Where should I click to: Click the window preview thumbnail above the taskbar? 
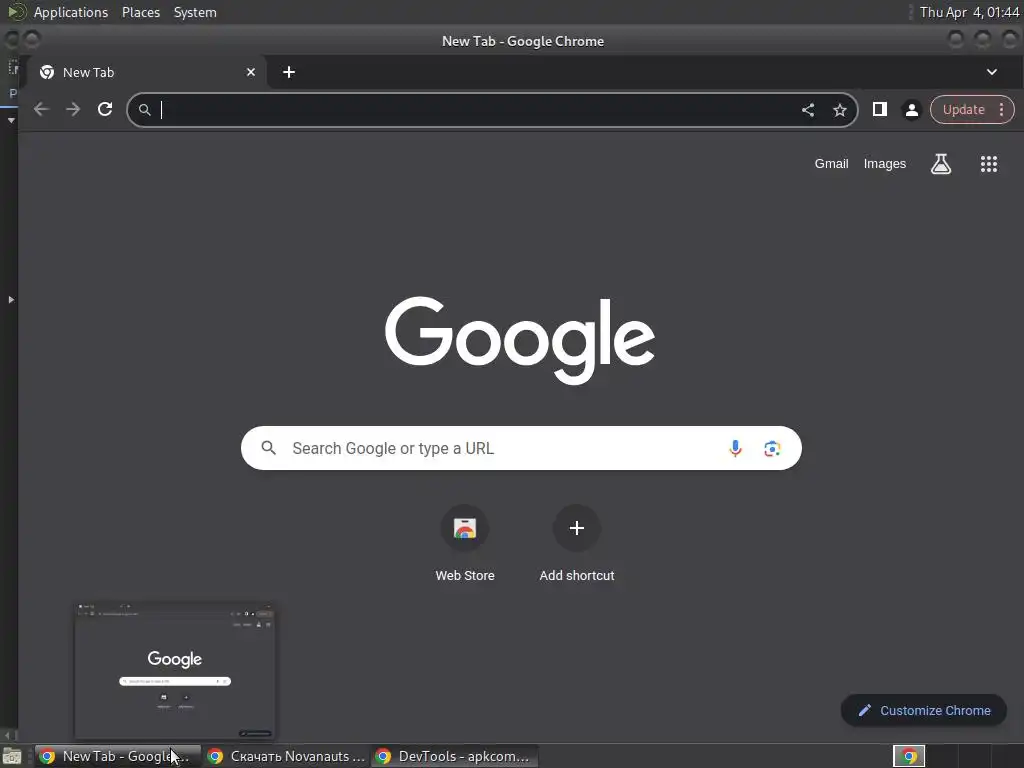175,671
